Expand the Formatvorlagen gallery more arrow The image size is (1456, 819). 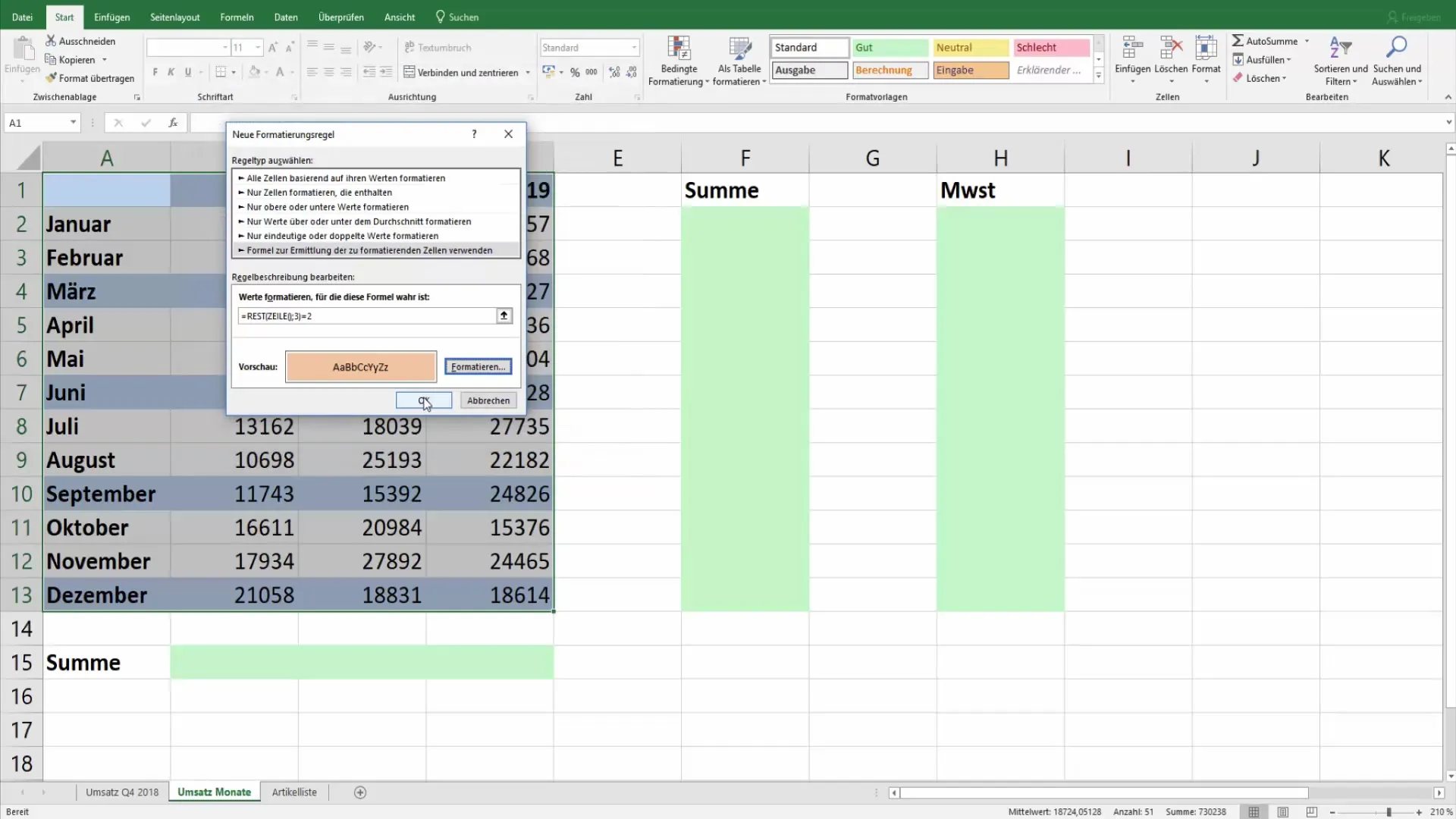pos(1099,75)
